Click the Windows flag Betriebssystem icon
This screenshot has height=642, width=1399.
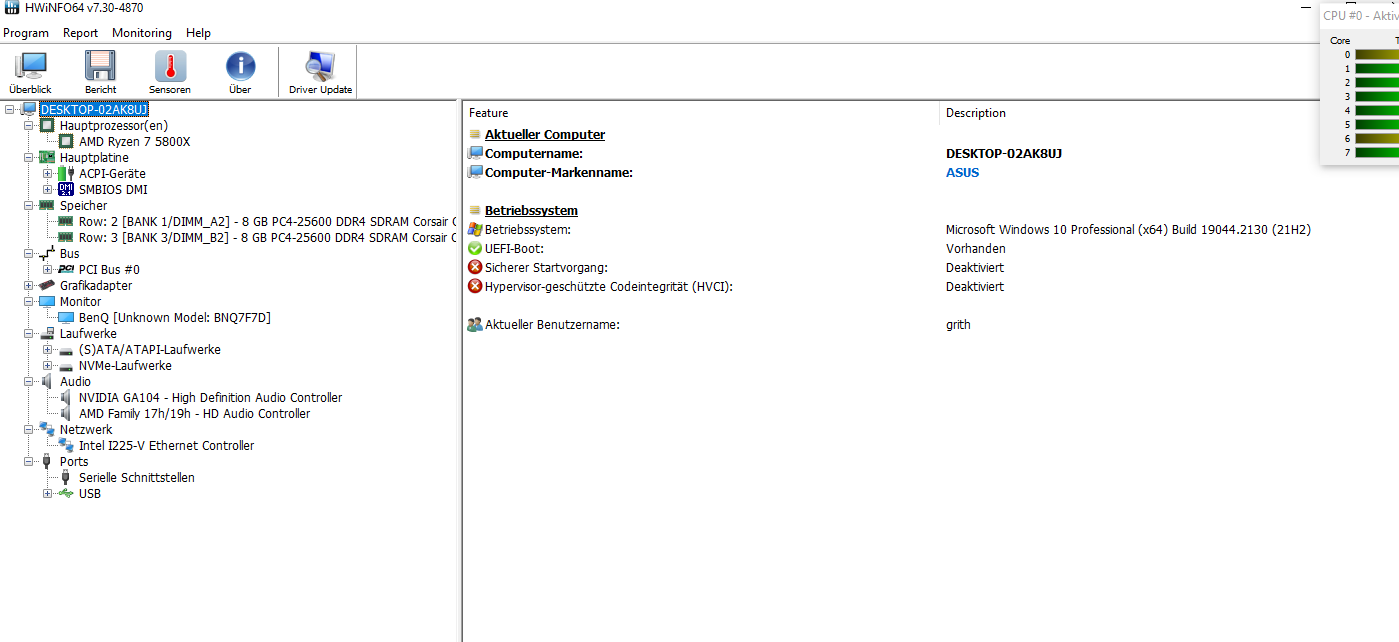tap(475, 229)
